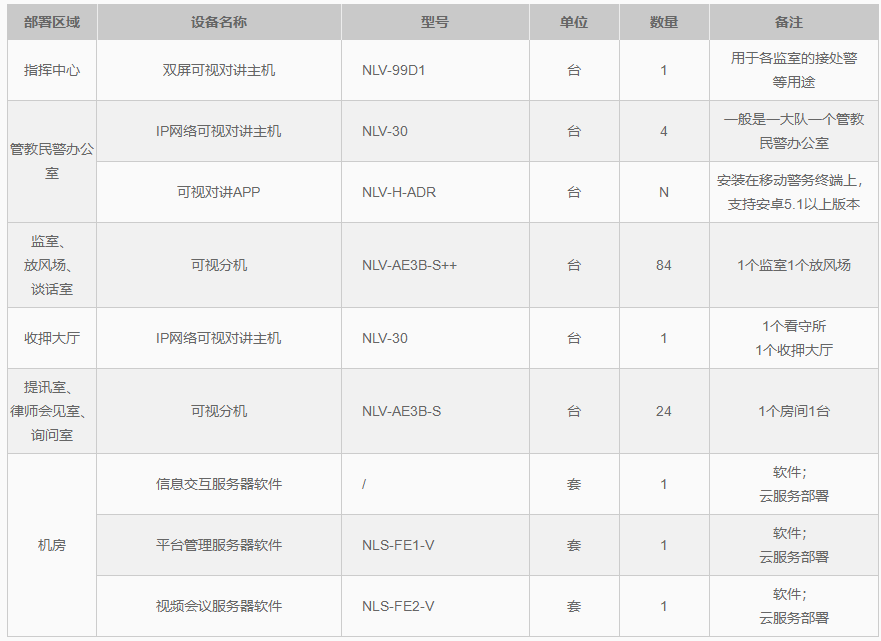Select the 设备名称 column header

coord(217,22)
